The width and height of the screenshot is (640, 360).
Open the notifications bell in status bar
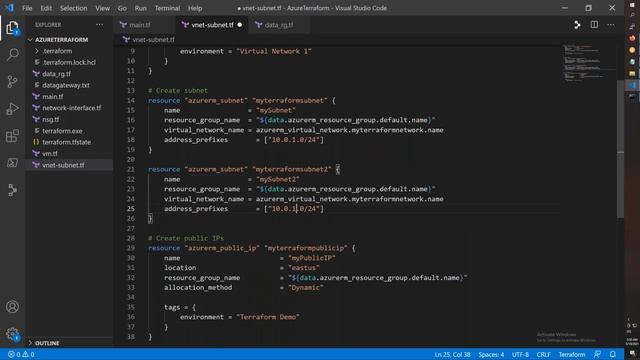point(613,354)
